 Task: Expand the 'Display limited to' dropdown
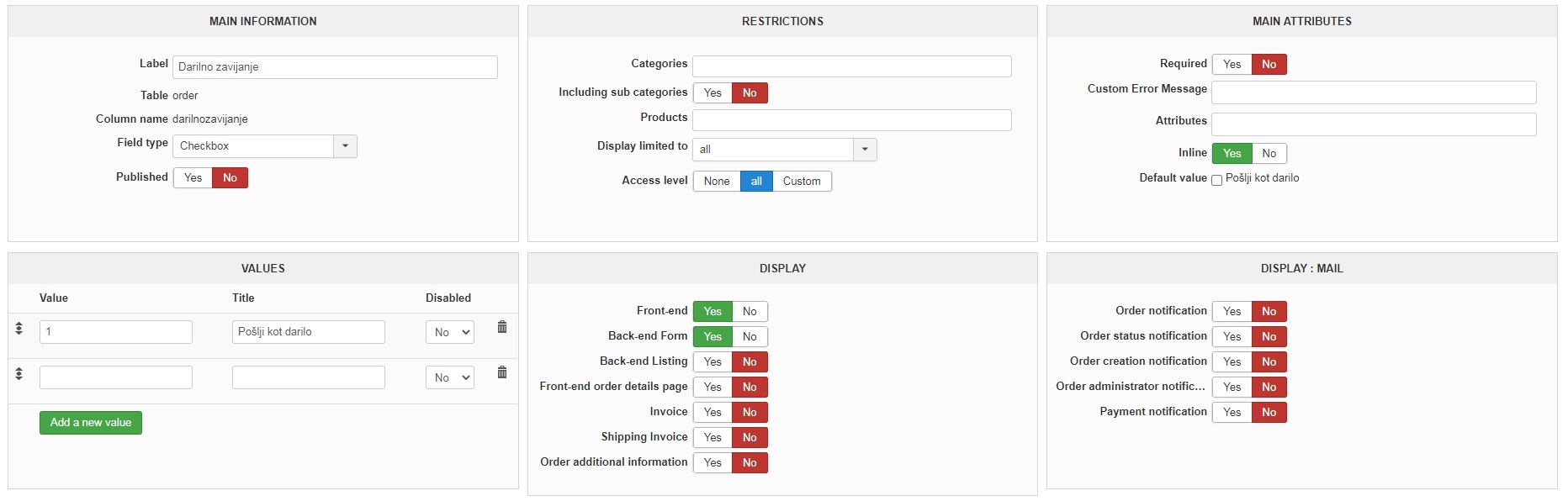(865, 150)
